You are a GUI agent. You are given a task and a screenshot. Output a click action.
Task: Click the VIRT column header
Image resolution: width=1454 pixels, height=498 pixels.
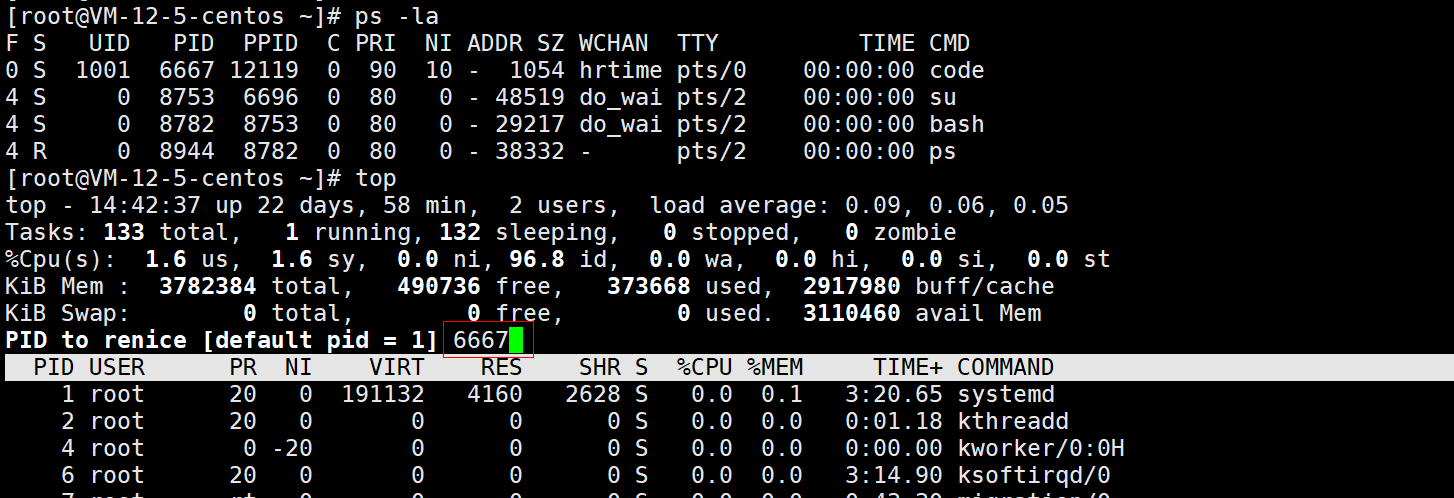coord(397,368)
